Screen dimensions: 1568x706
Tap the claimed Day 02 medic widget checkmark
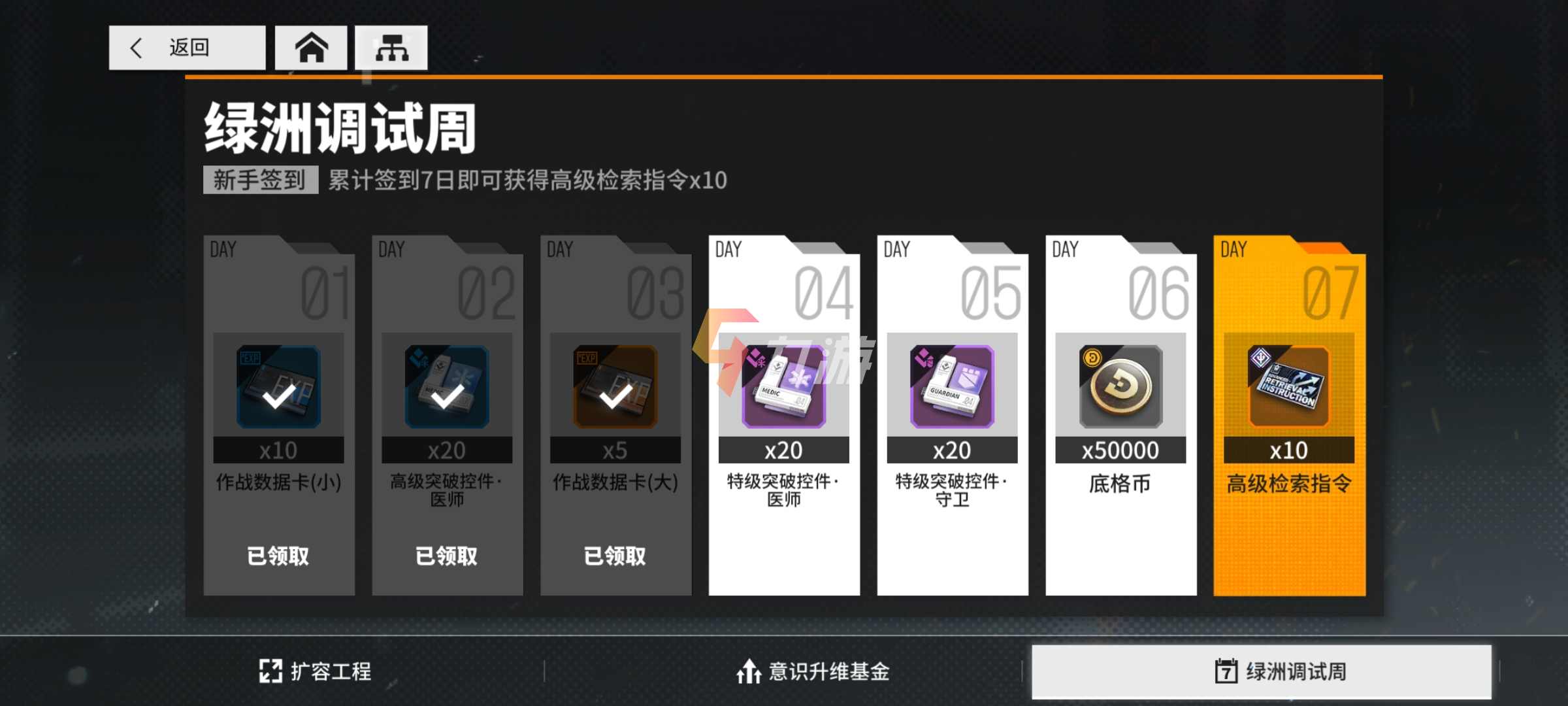pos(448,395)
